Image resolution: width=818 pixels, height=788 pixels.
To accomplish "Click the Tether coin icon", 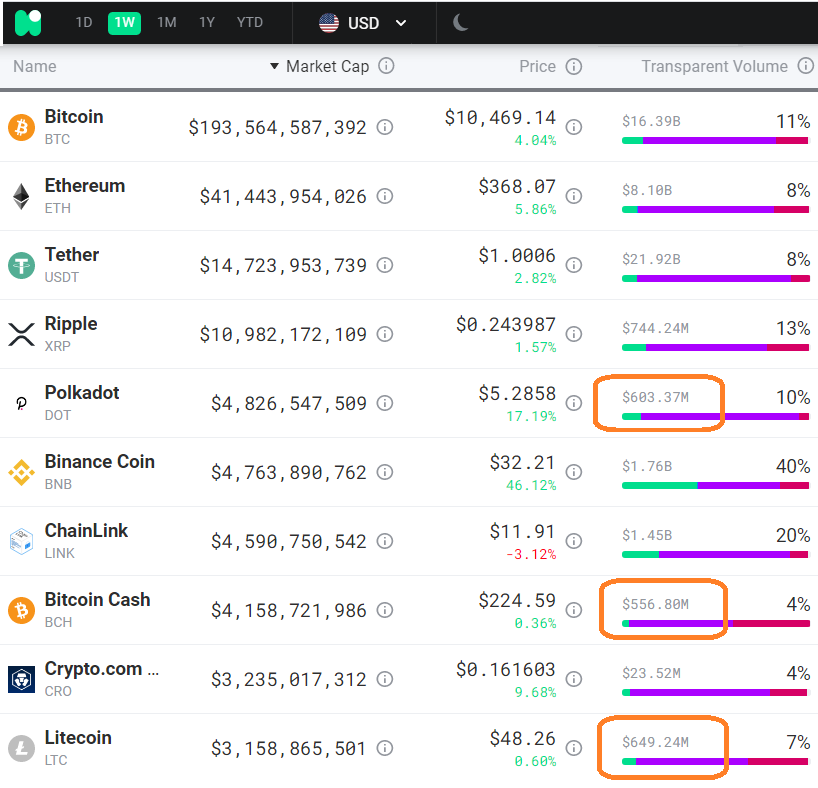I will [21, 265].
